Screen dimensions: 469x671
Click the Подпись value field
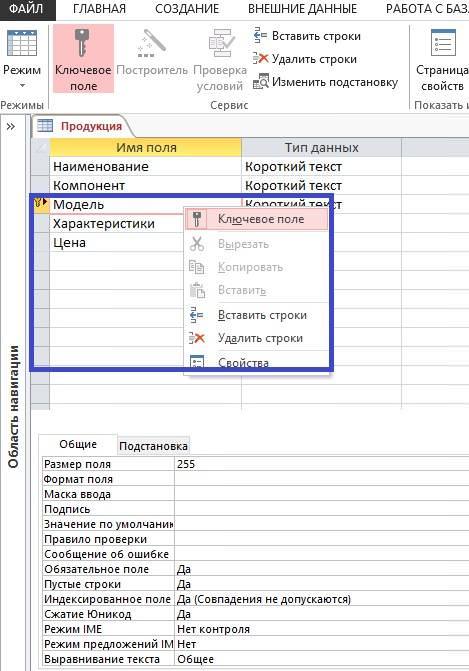click(322, 509)
